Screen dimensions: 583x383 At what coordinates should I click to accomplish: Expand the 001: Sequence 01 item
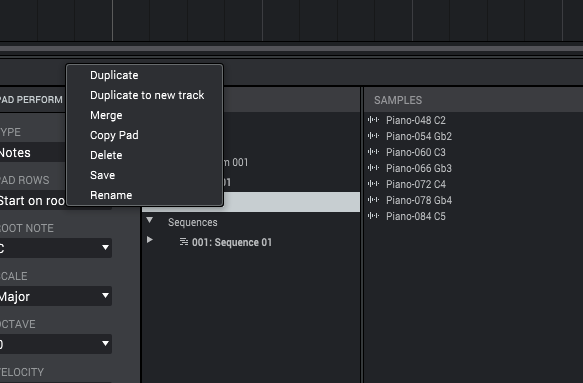pos(149,240)
